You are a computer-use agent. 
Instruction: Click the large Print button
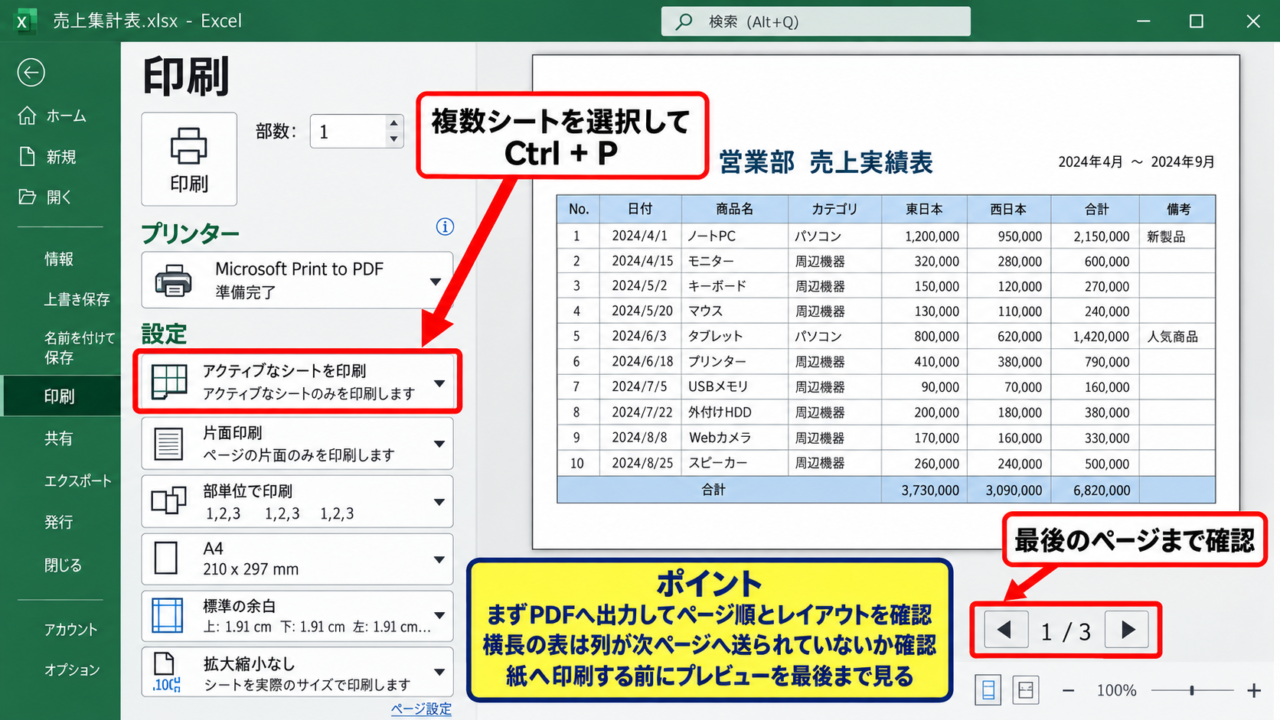point(189,159)
